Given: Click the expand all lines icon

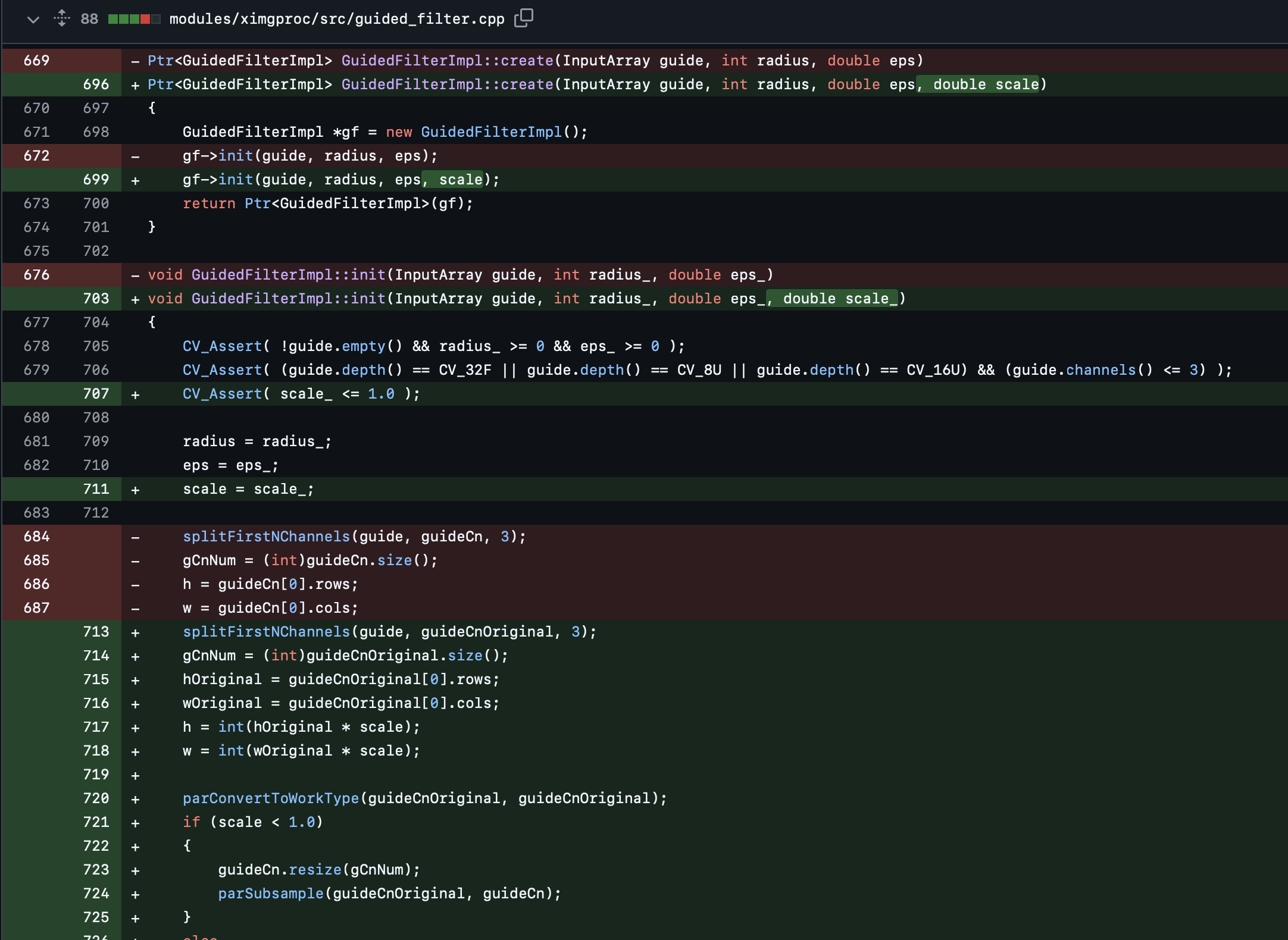Looking at the screenshot, I should [x=62, y=18].
